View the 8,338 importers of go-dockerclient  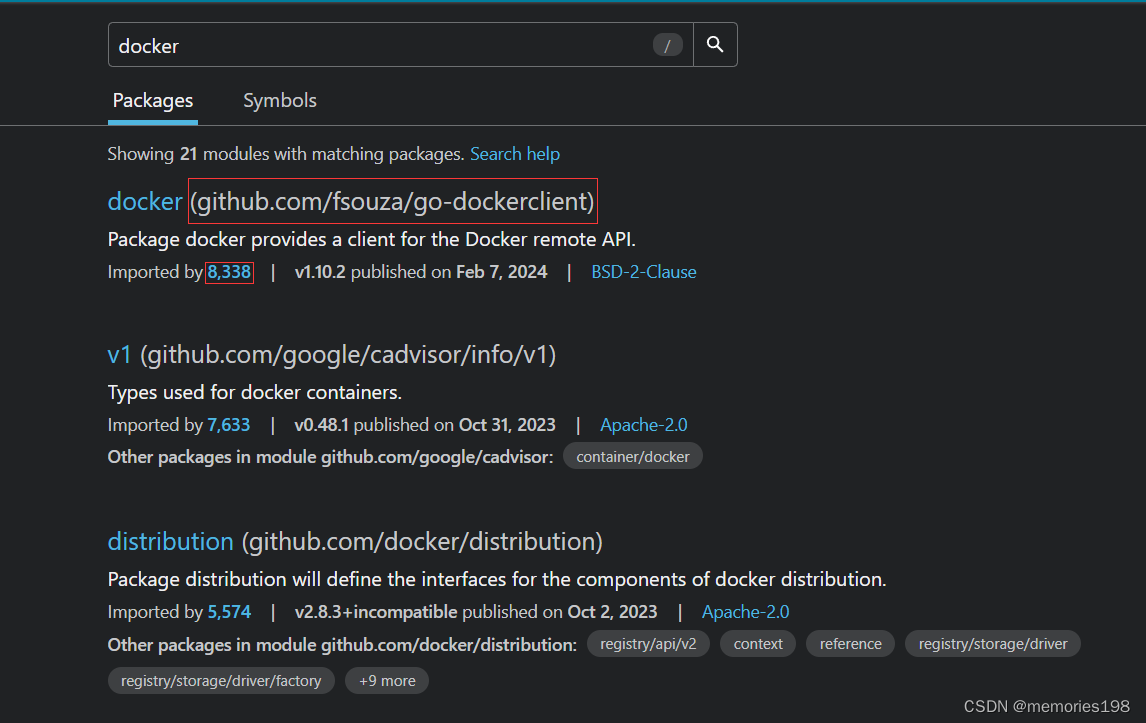click(229, 271)
